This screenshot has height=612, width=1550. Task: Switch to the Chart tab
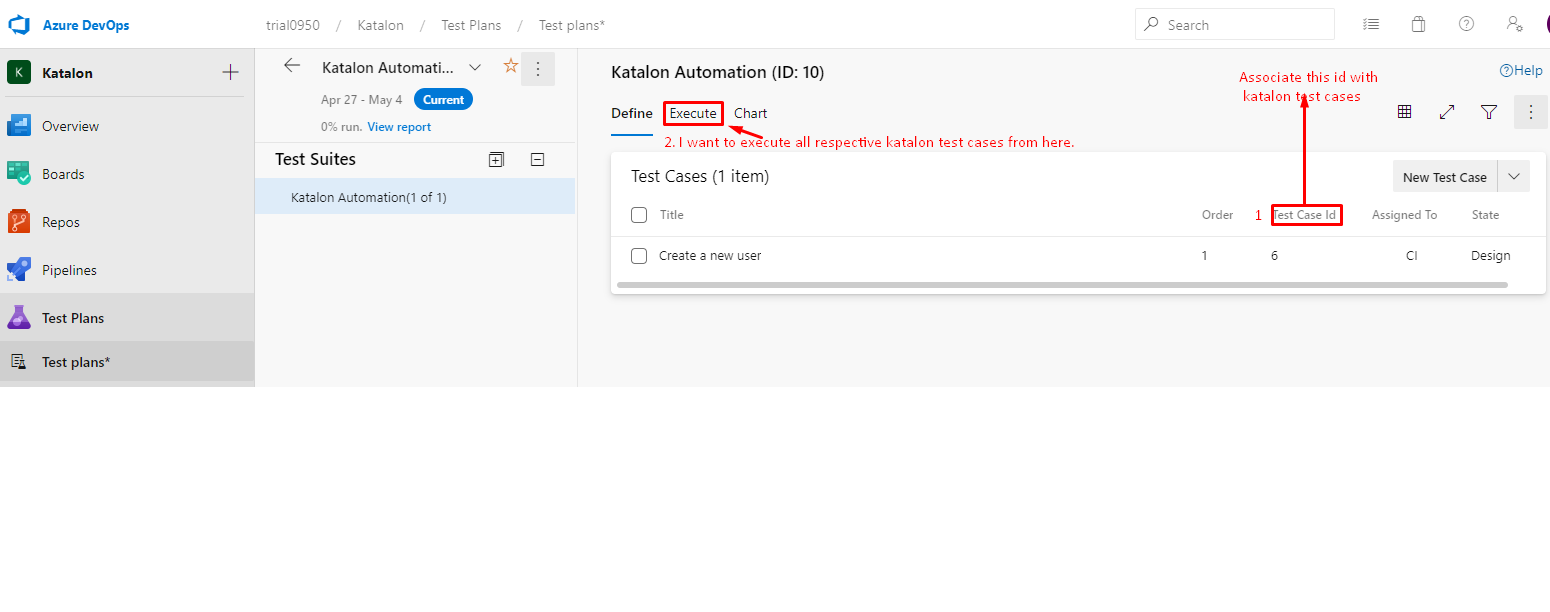click(x=750, y=113)
